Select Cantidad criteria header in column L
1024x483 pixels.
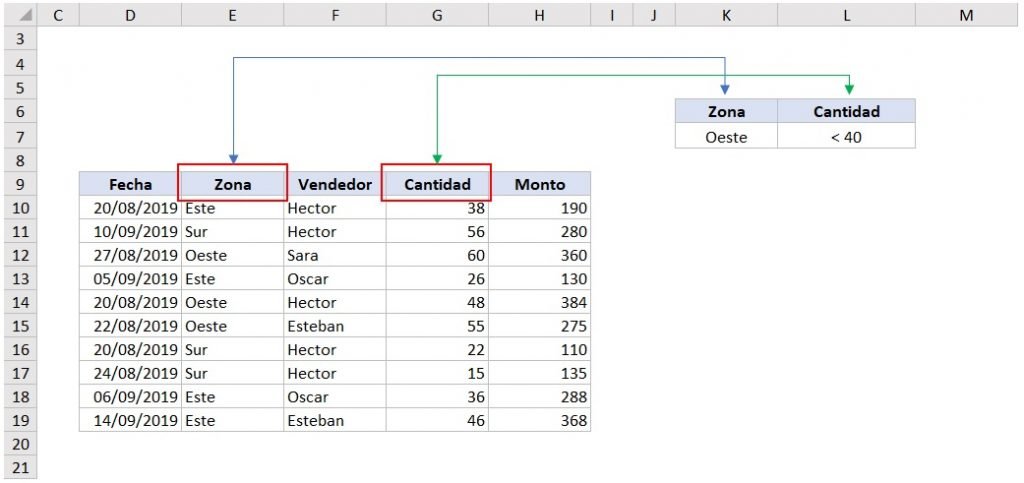click(x=846, y=112)
